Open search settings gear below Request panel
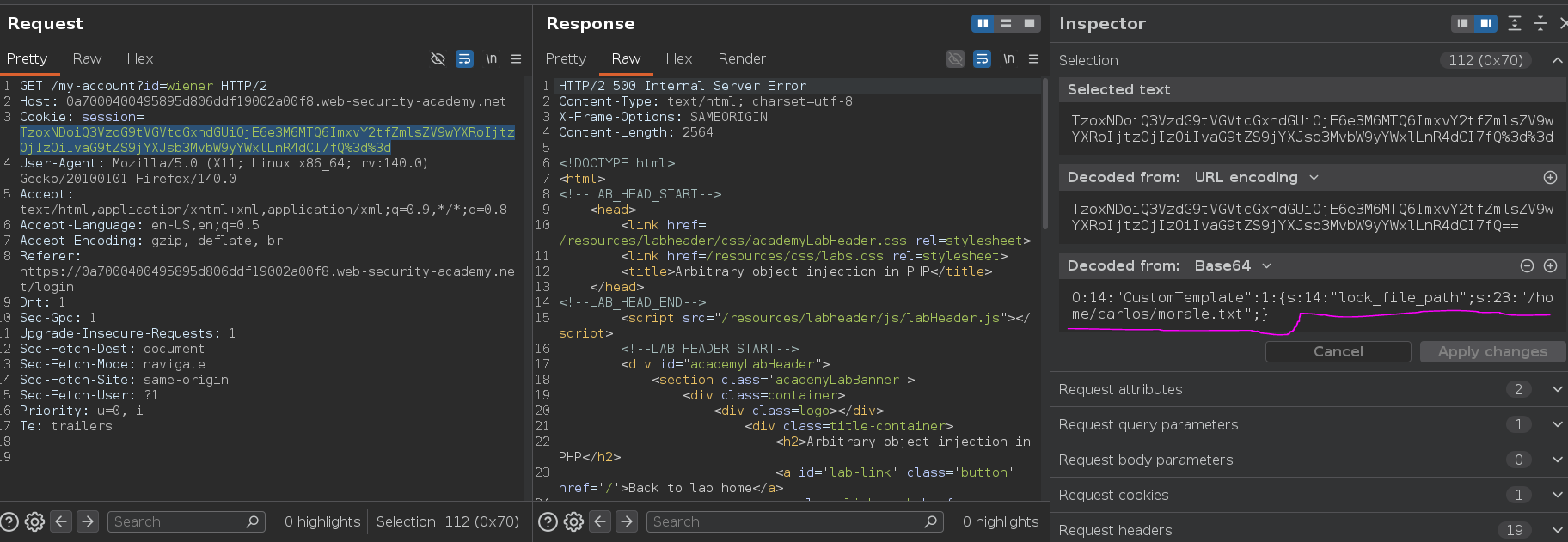This screenshot has height=542, width=1568. pyautogui.click(x=34, y=521)
